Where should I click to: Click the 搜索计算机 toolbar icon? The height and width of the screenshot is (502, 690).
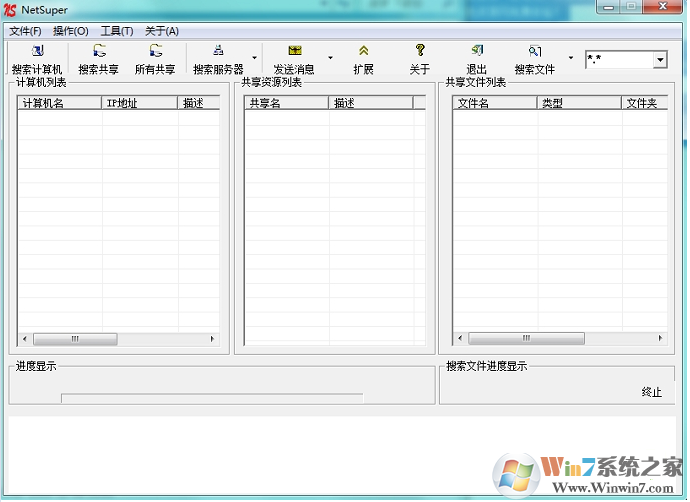(x=37, y=51)
